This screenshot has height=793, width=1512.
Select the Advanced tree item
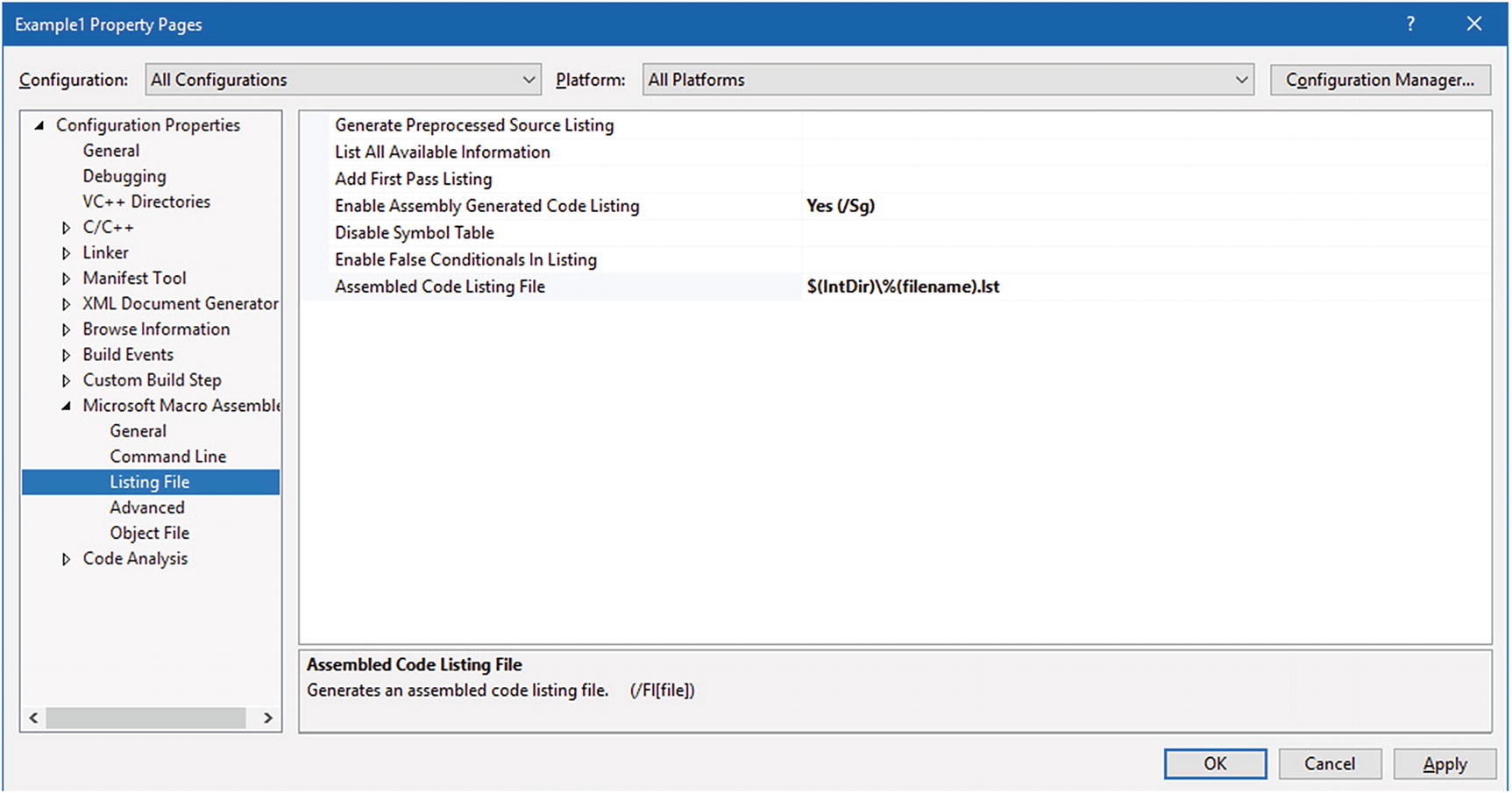coord(146,507)
